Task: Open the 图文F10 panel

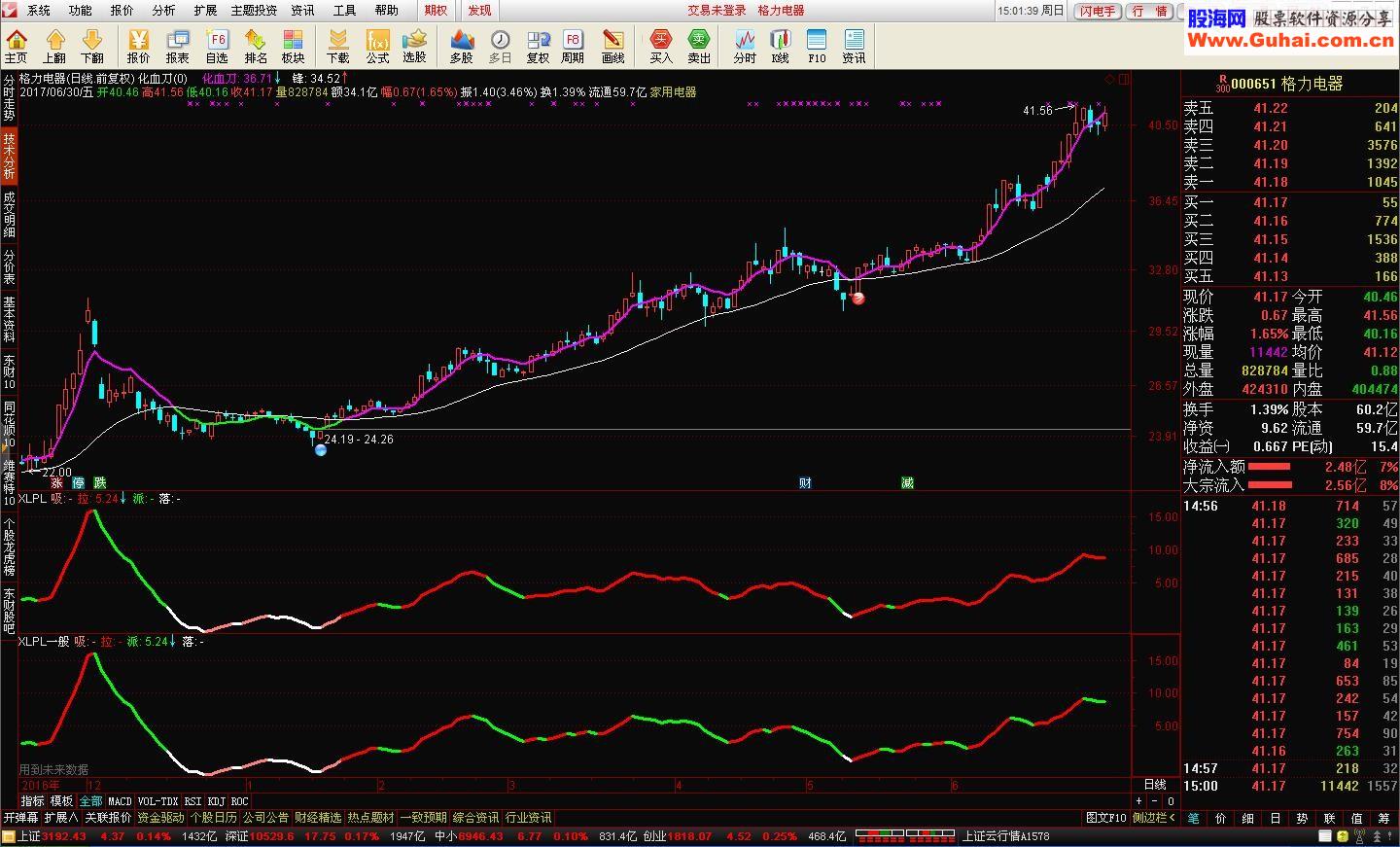Action: (x=1105, y=818)
